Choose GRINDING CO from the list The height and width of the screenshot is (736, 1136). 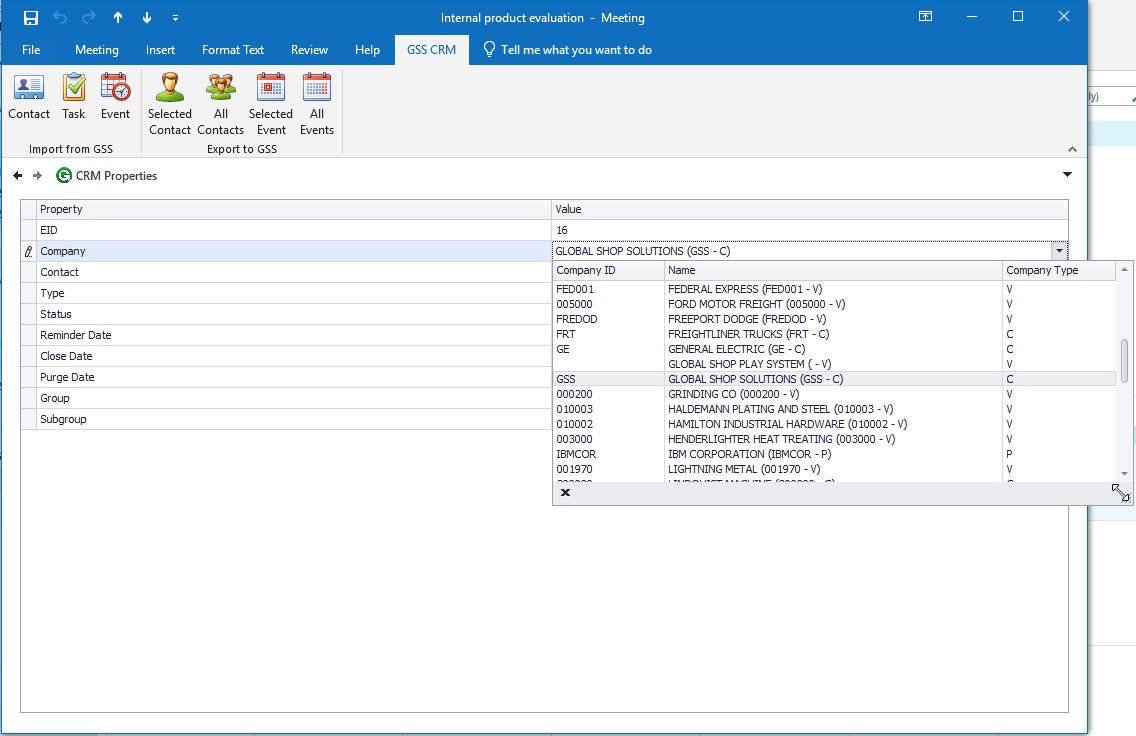point(834,394)
